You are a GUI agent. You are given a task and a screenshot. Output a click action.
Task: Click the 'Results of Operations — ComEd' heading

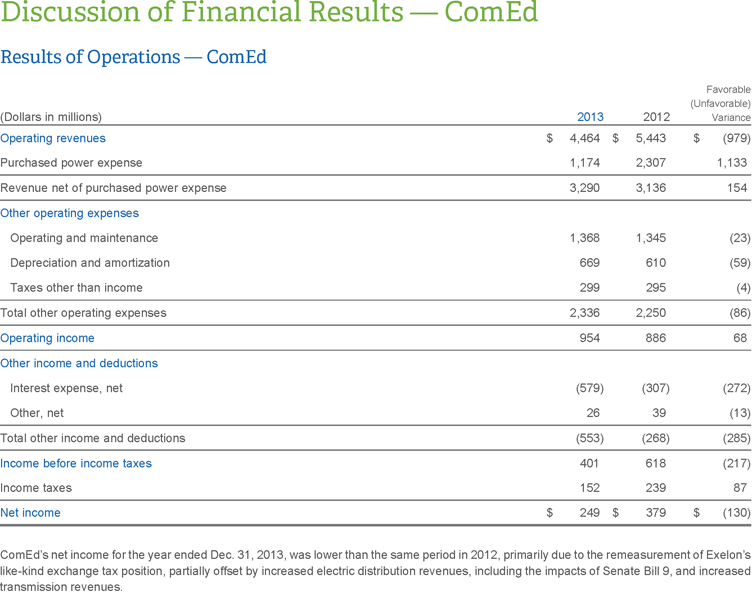click(x=133, y=57)
